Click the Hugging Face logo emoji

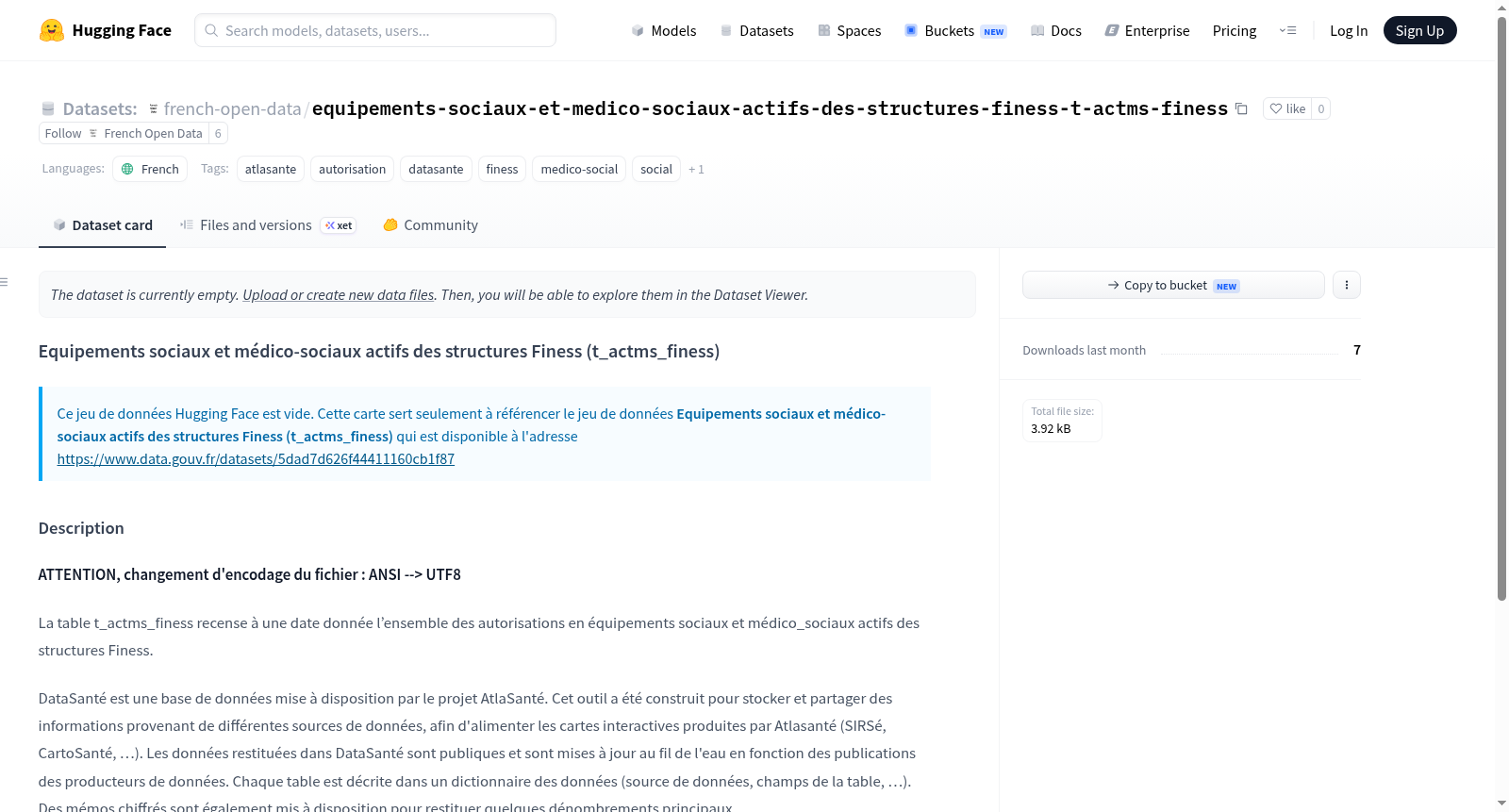click(52, 30)
